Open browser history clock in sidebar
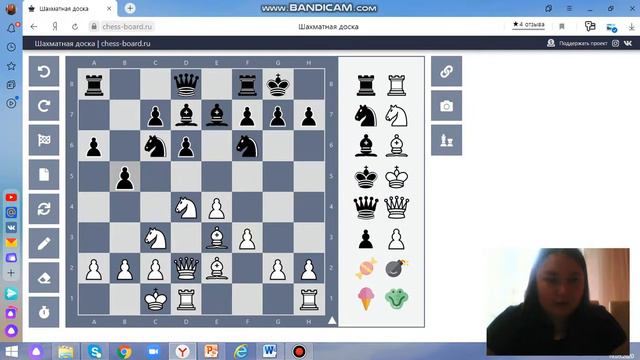Screen dimensions: 640x360 tap(11, 47)
